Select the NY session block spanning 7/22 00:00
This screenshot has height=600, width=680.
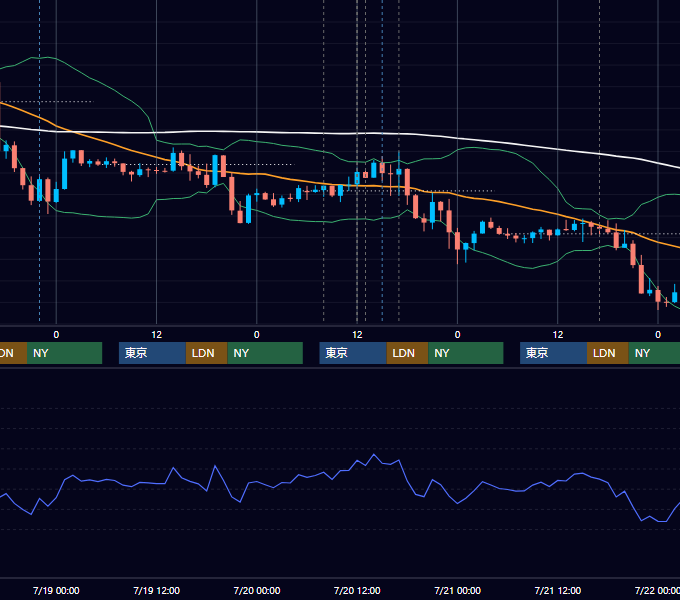coord(654,353)
